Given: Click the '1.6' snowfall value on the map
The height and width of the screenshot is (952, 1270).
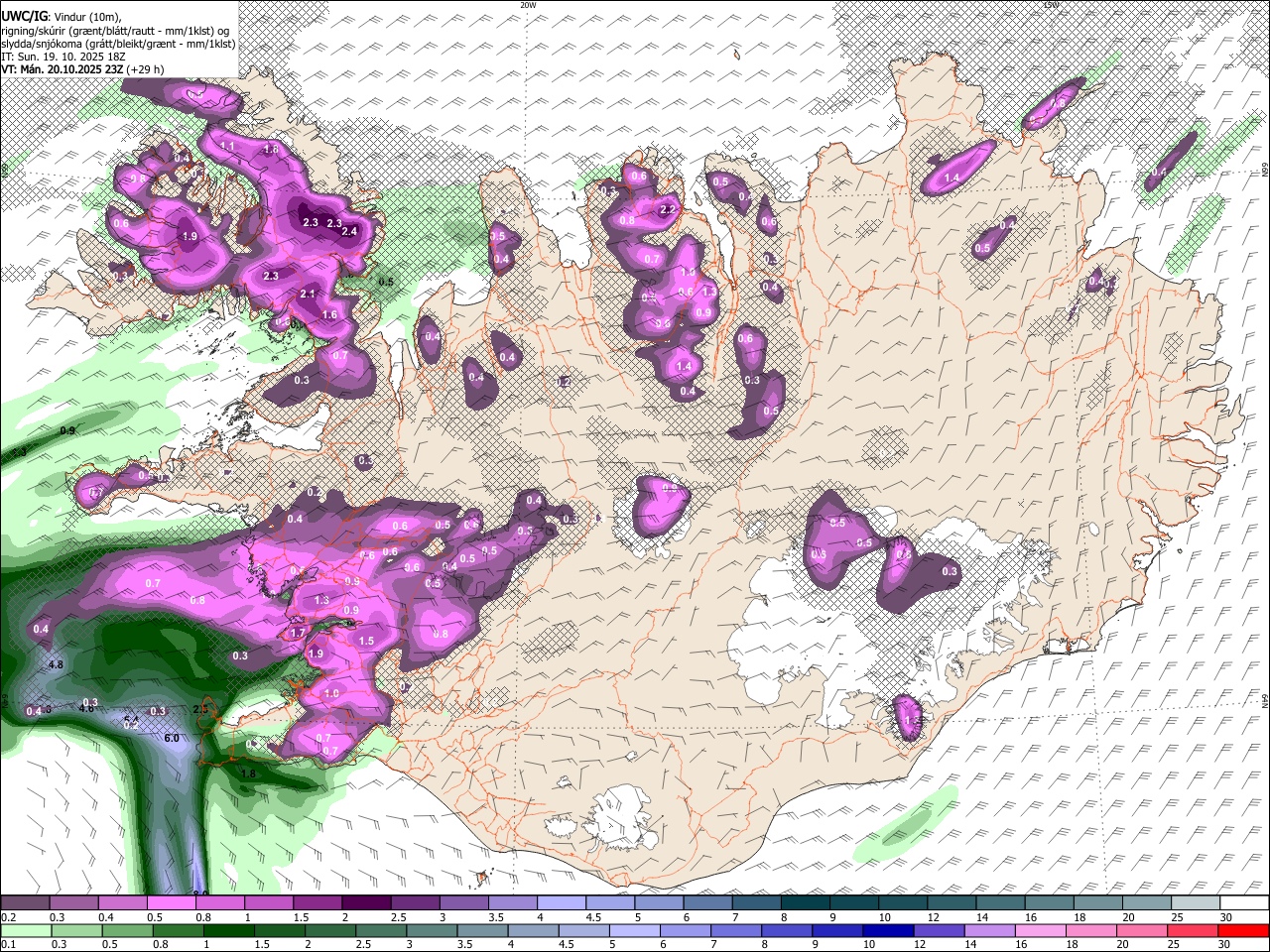Looking at the screenshot, I should coord(330,314).
